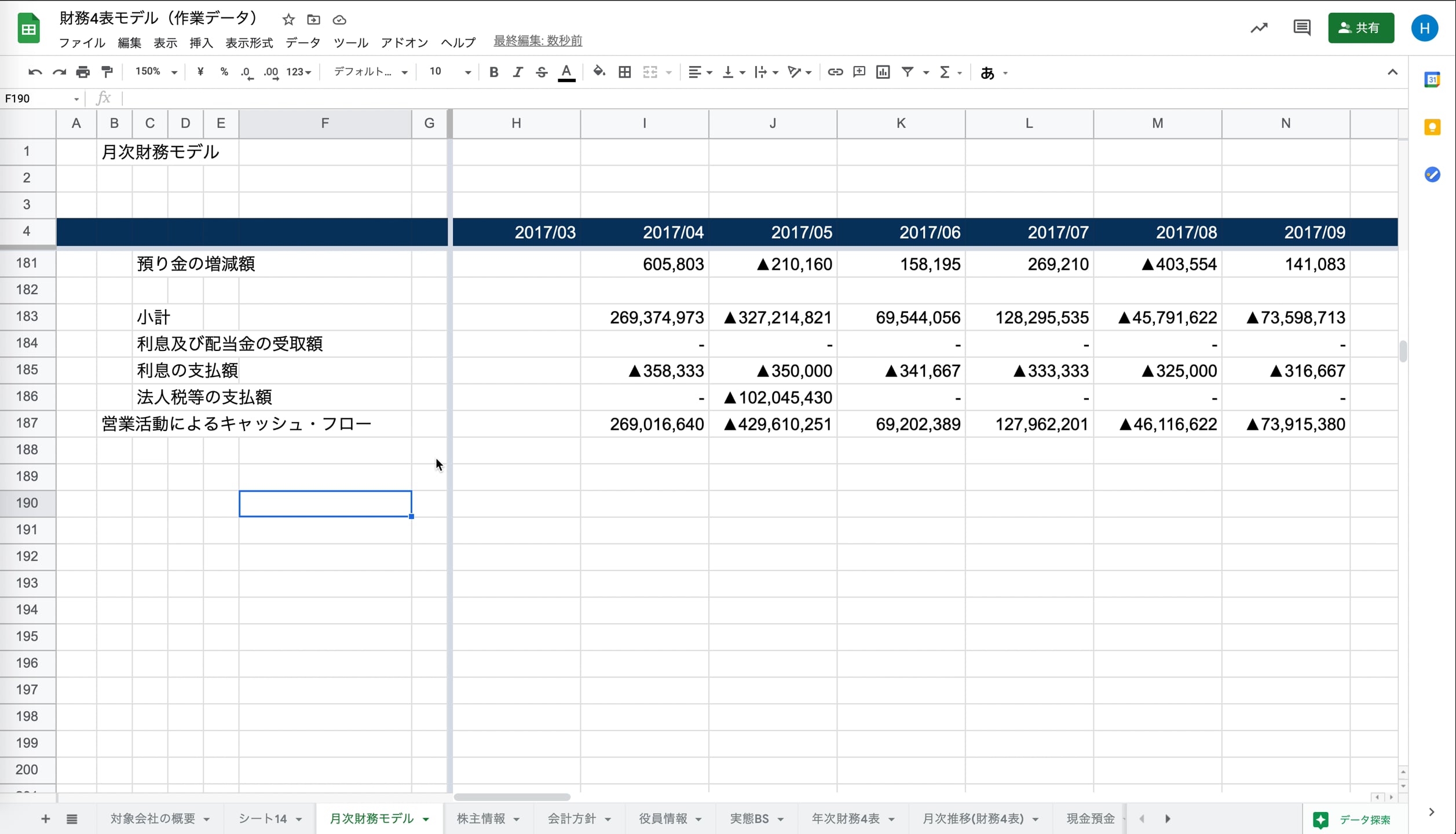
Task: Open the borders tool
Action: (x=624, y=72)
